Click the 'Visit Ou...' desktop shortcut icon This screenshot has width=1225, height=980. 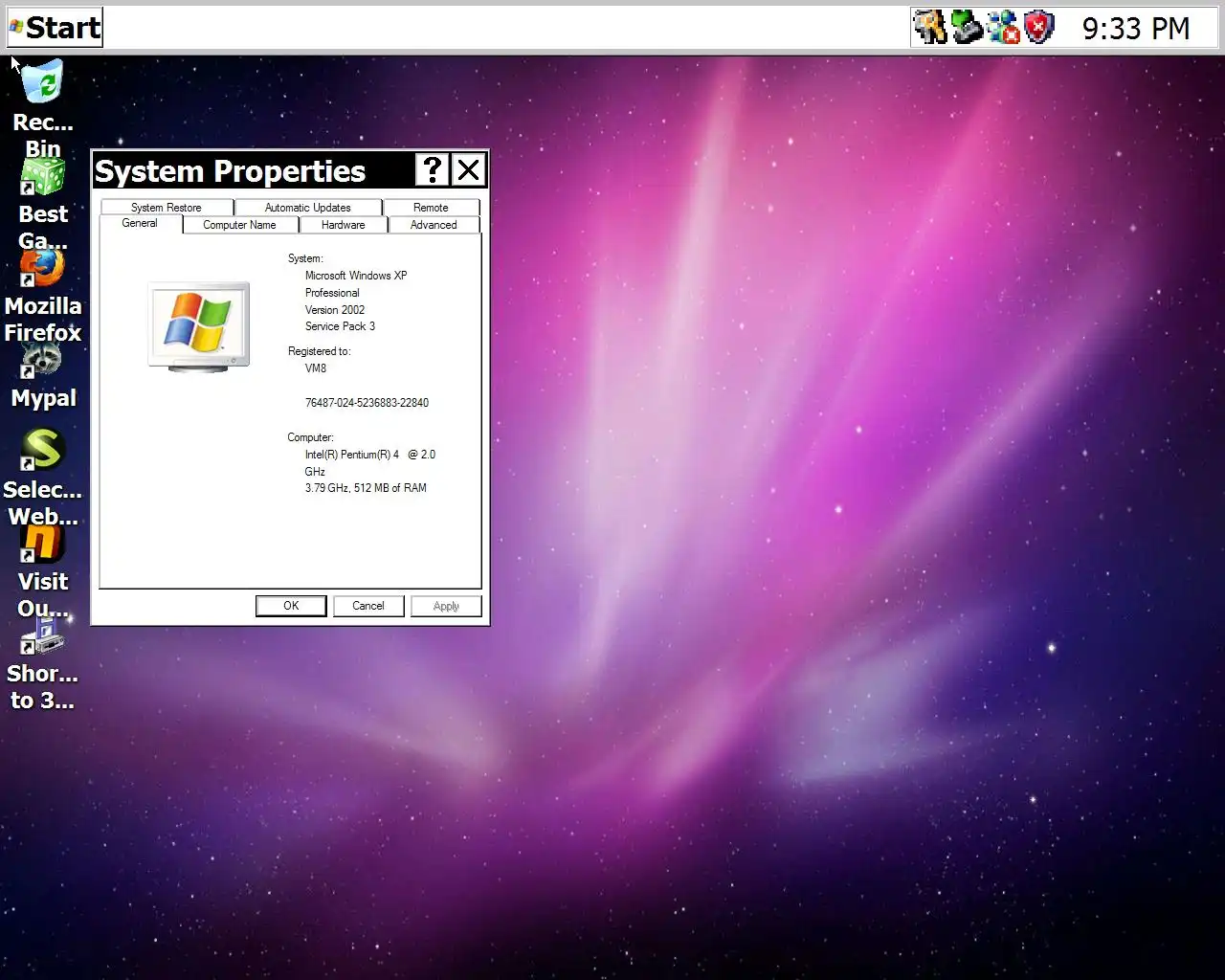[42, 544]
